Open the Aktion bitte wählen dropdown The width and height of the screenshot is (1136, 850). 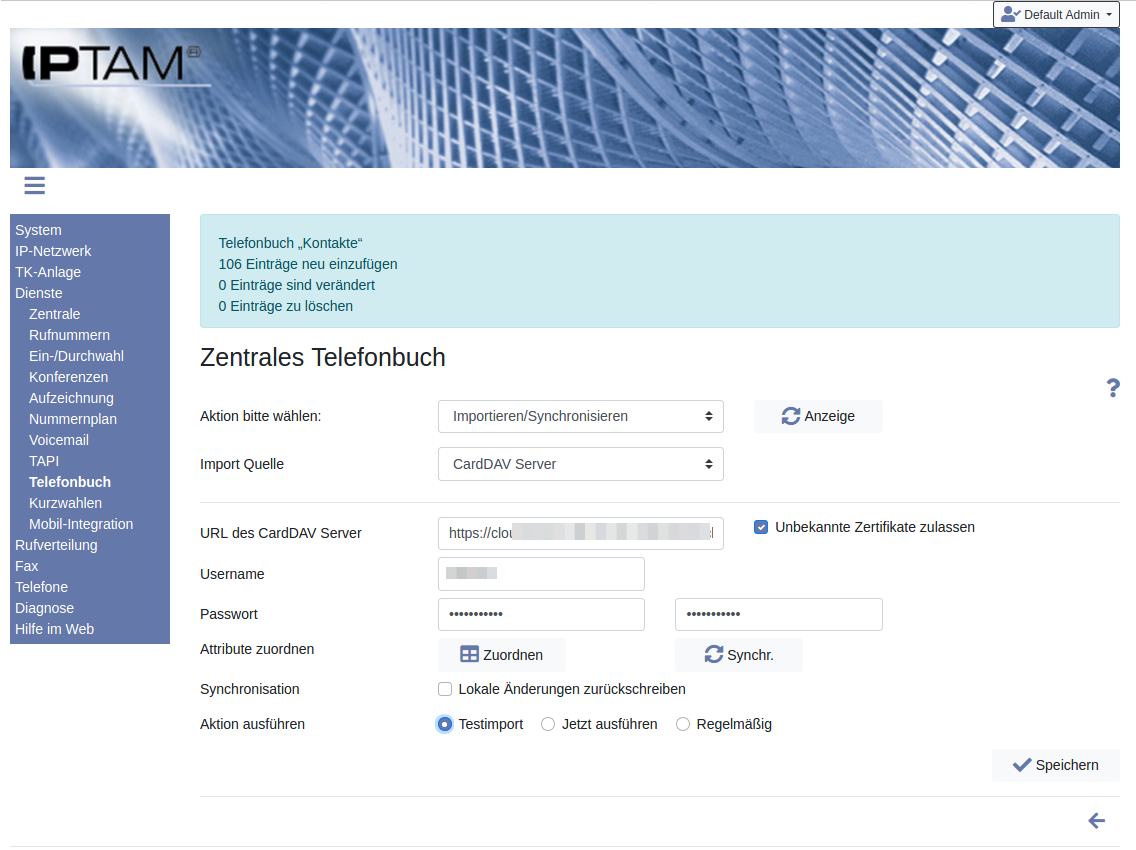coord(580,416)
